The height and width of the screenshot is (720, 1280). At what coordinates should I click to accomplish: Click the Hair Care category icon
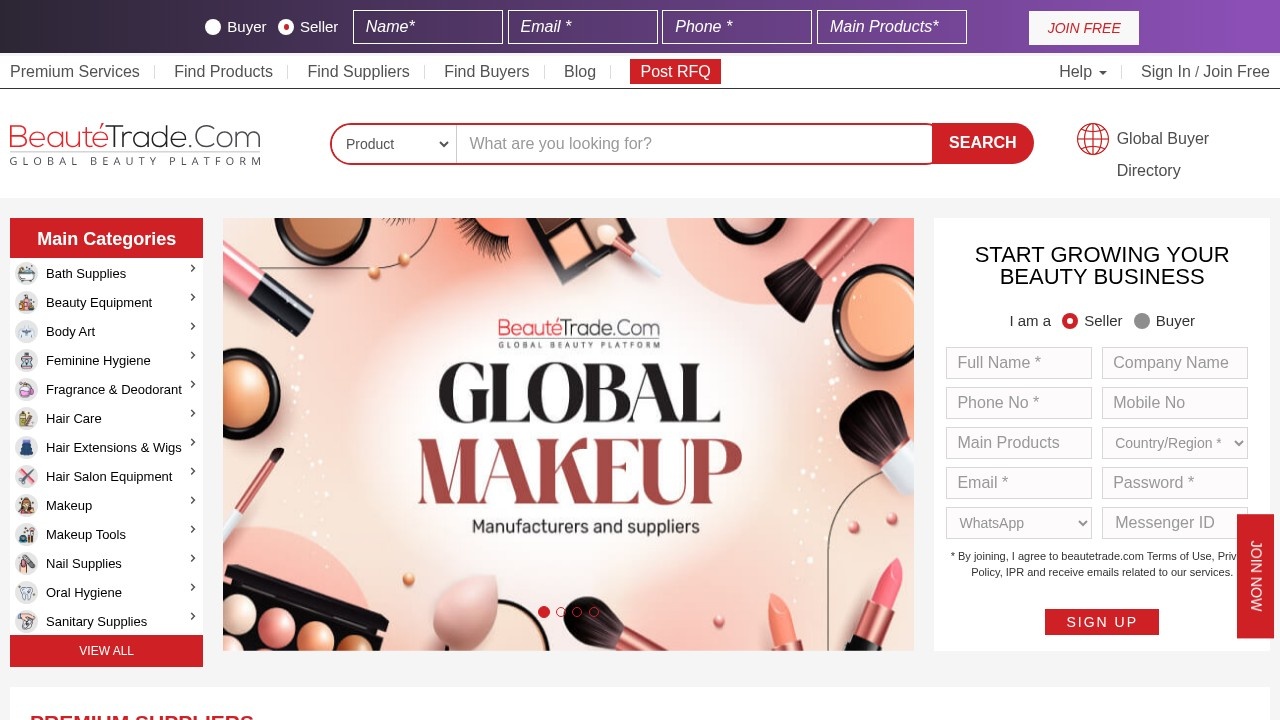point(27,418)
